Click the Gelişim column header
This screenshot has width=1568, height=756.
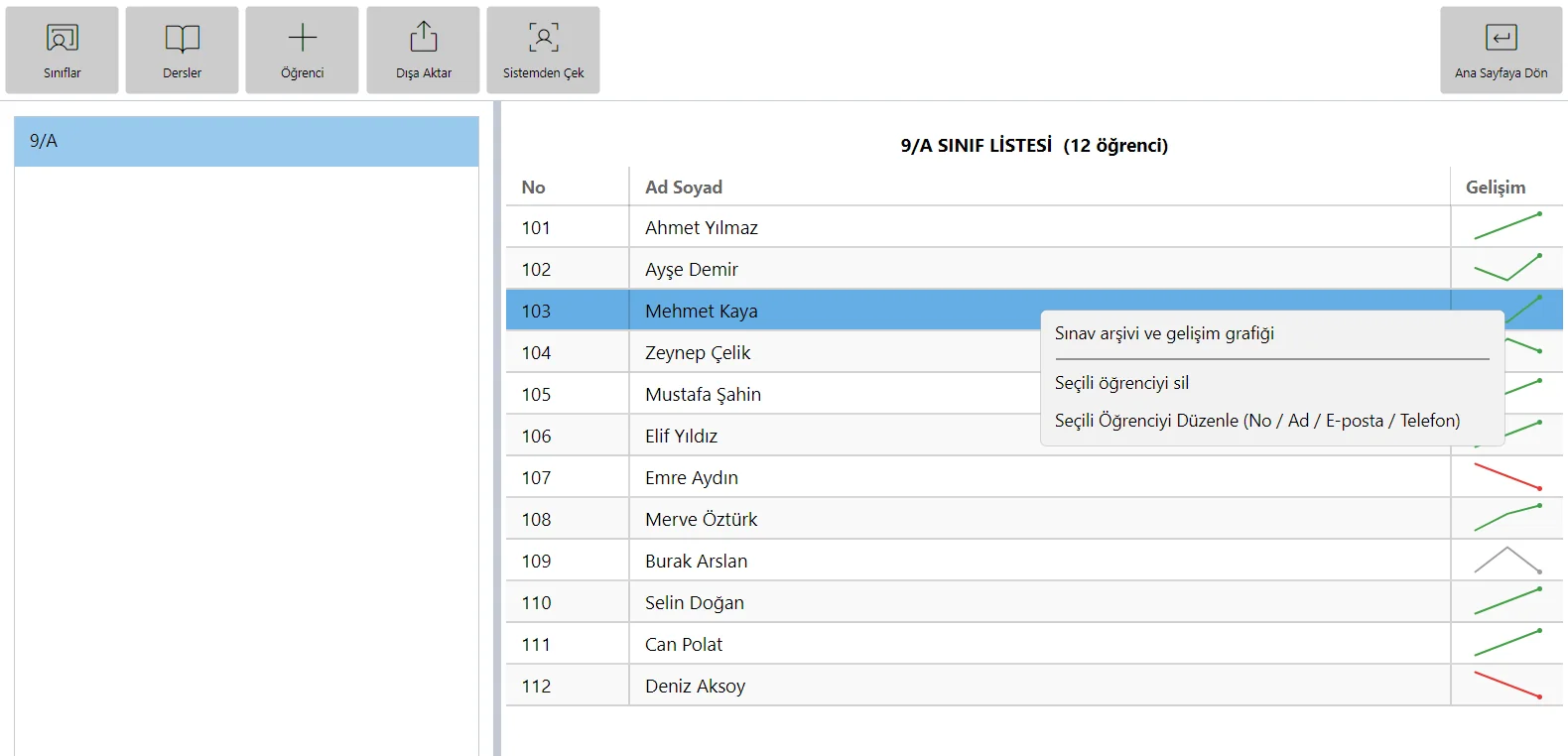1506,187
